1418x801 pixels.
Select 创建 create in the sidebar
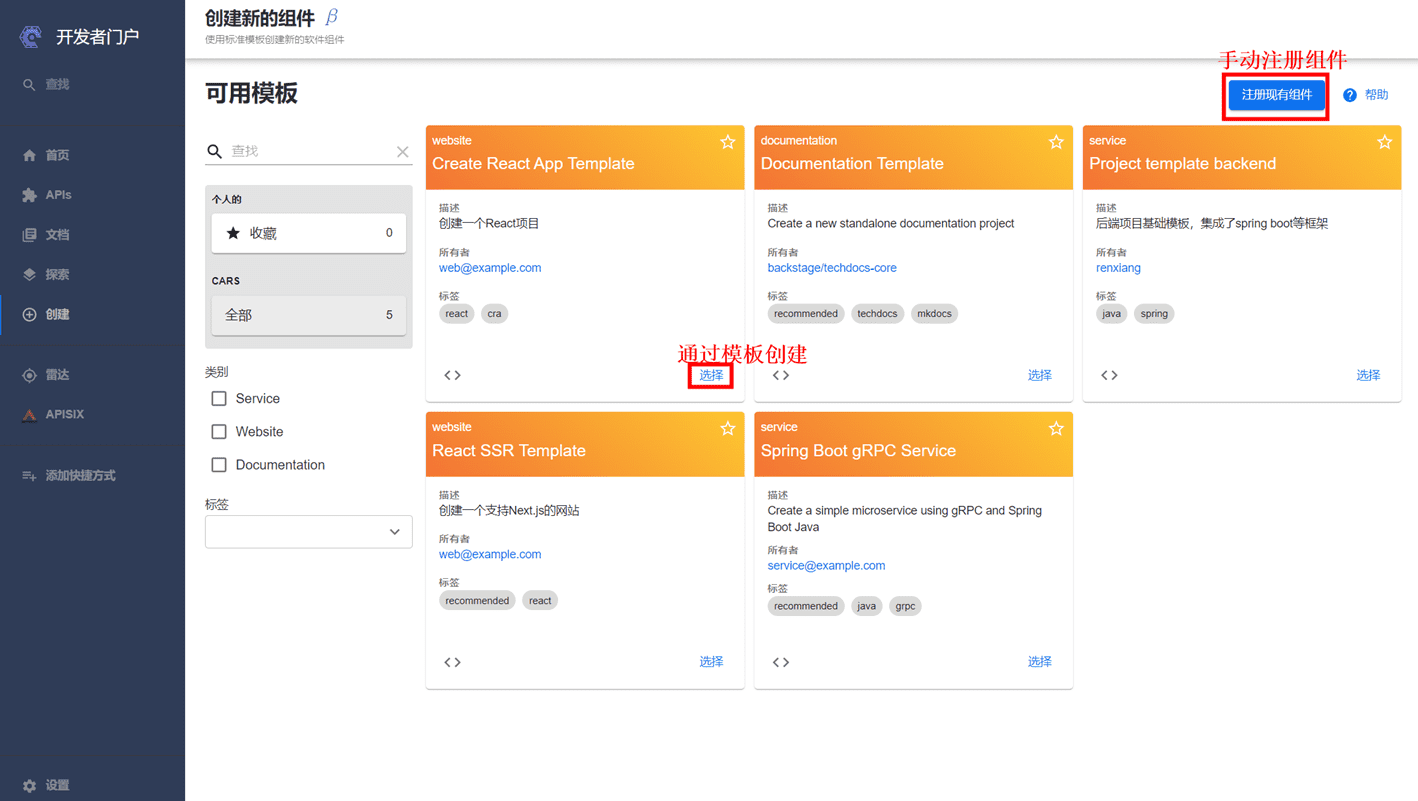tap(92, 314)
